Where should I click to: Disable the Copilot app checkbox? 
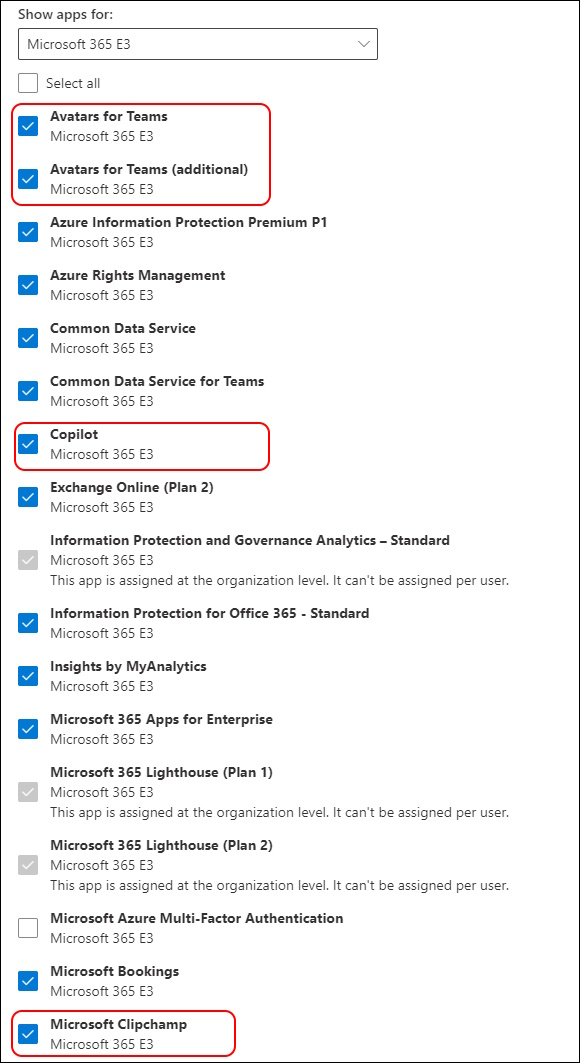[x=28, y=444]
